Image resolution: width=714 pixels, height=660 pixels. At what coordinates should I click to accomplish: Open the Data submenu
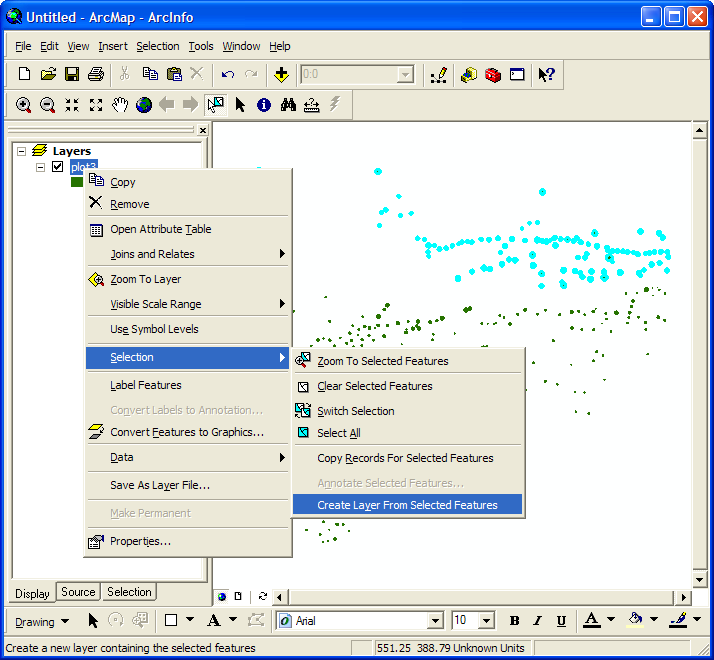pos(188,457)
